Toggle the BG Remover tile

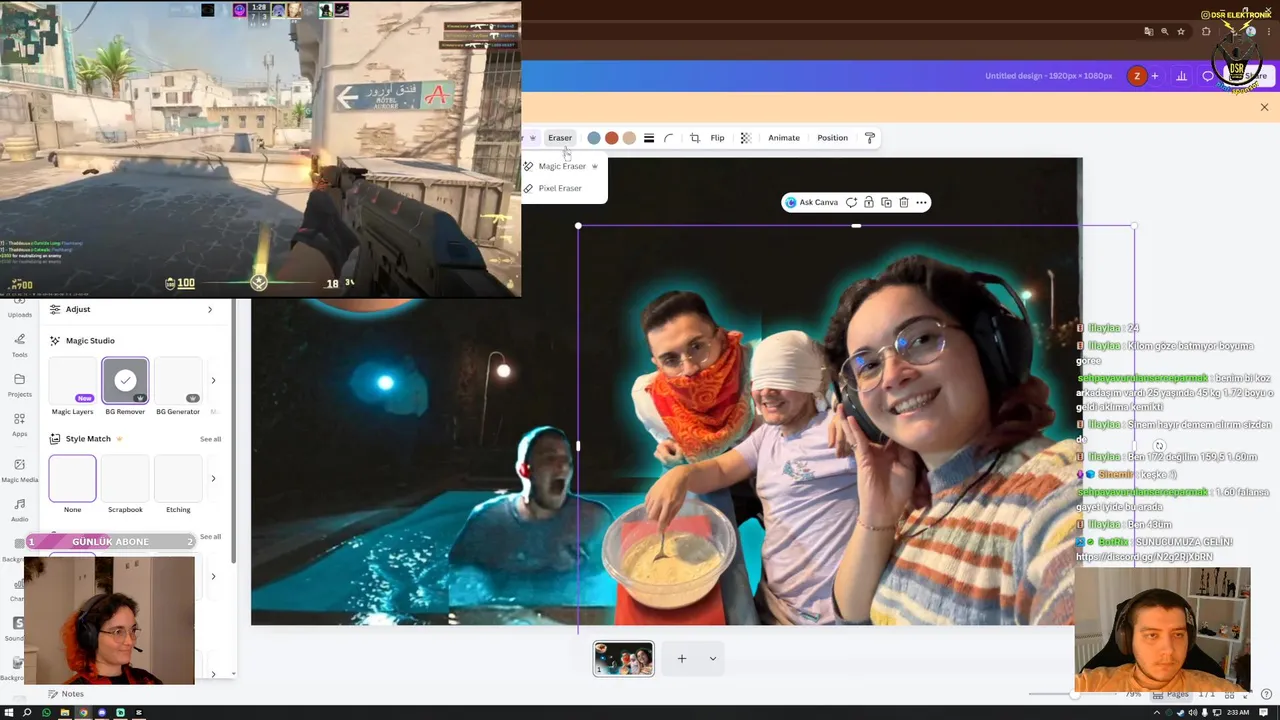coord(125,386)
